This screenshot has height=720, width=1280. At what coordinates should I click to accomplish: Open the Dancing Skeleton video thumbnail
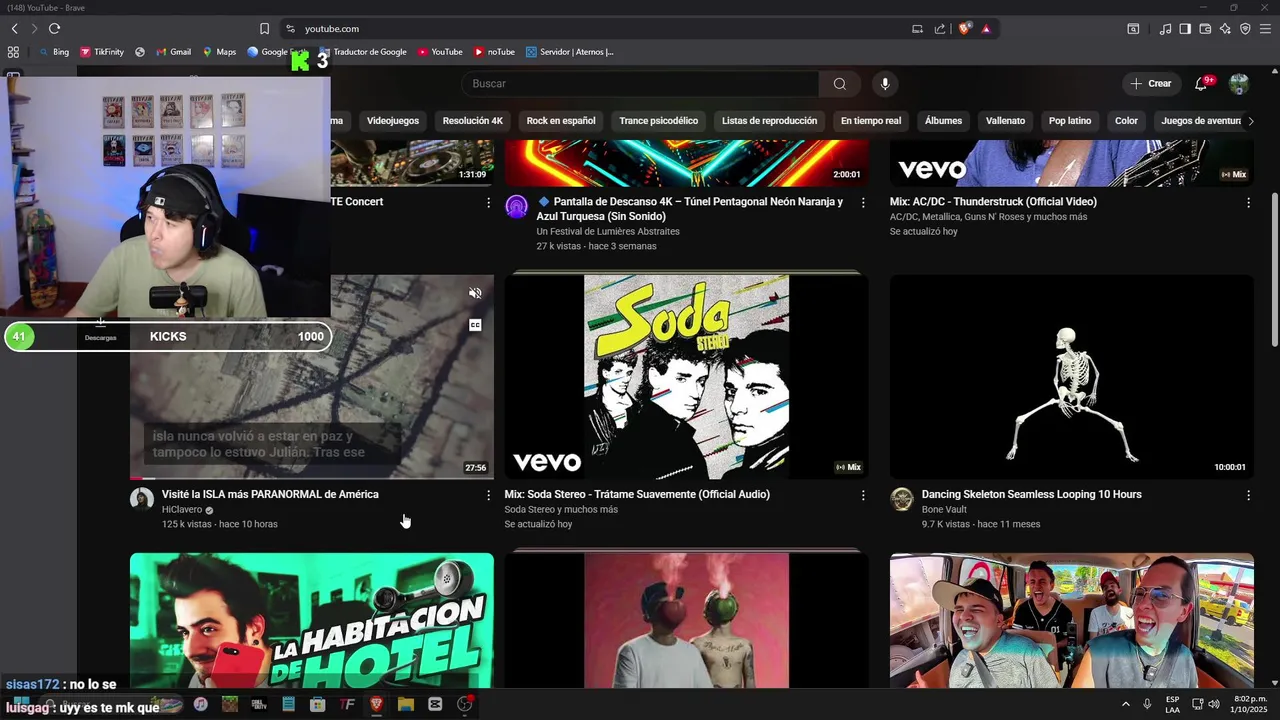point(1072,377)
